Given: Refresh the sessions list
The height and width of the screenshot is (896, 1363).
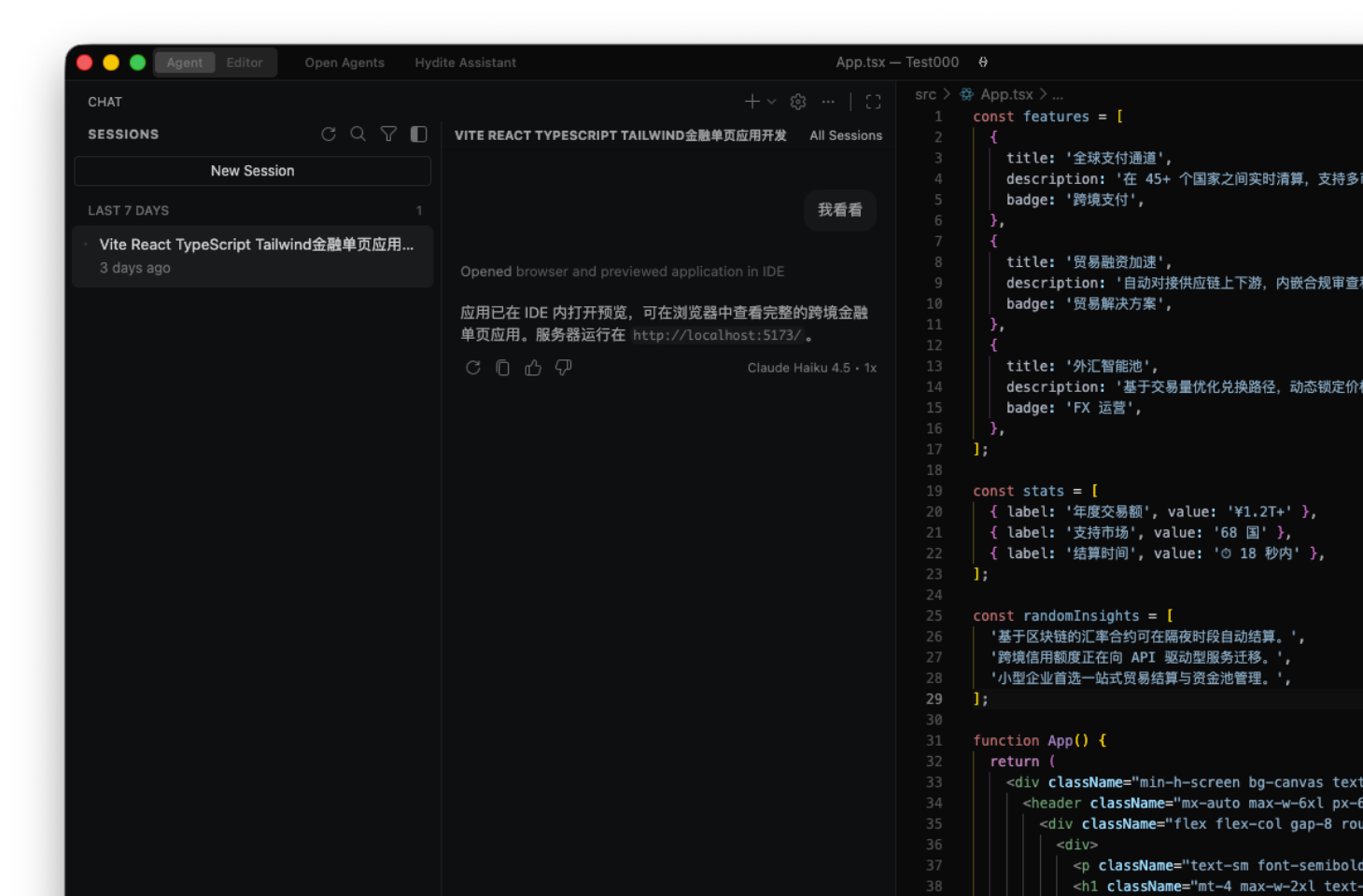Looking at the screenshot, I should (329, 134).
